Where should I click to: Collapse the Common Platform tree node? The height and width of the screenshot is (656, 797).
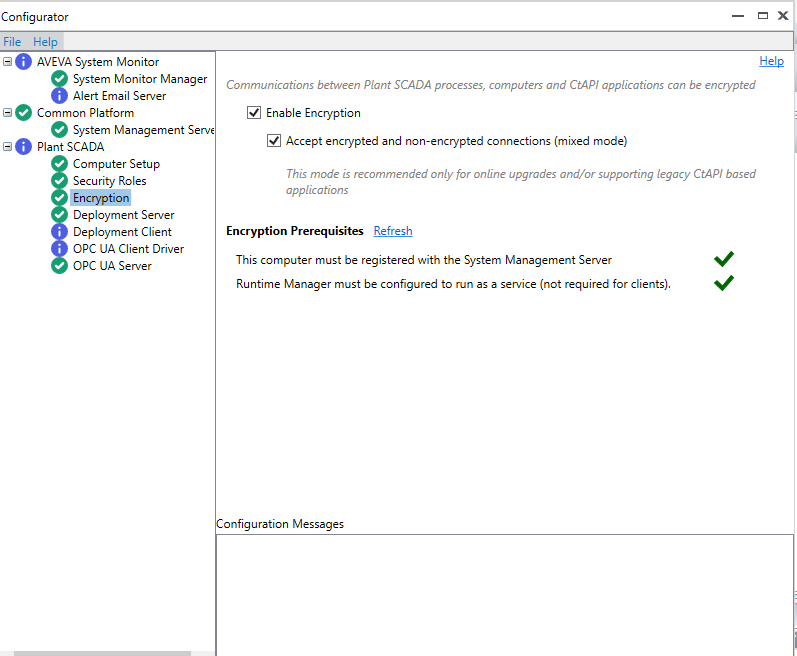tap(8, 113)
